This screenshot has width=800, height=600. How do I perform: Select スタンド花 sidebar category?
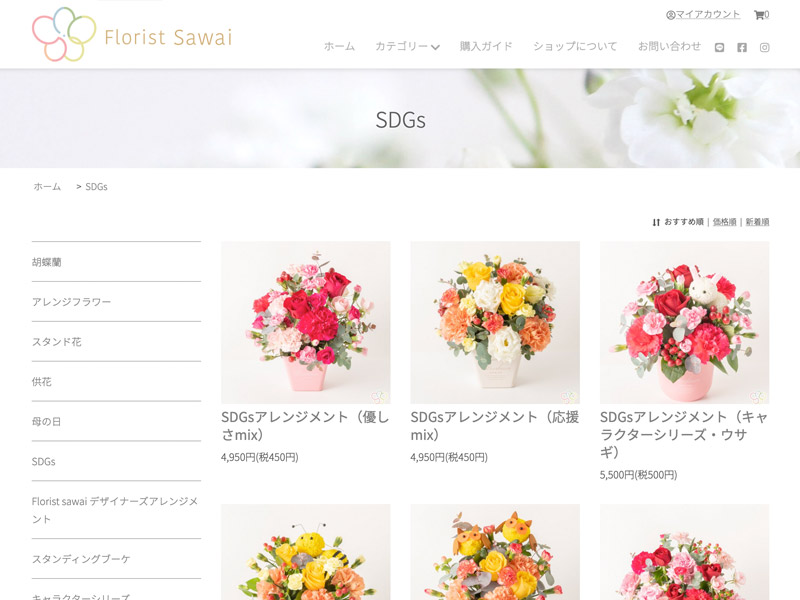pyautogui.click(x=116, y=341)
